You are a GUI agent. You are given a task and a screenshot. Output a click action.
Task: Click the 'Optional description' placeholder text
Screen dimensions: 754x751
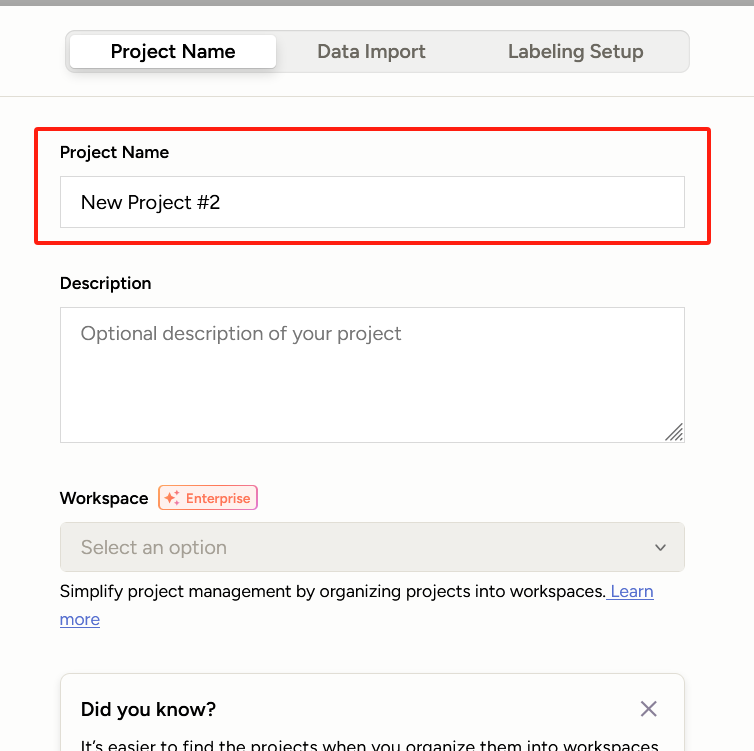(x=240, y=334)
